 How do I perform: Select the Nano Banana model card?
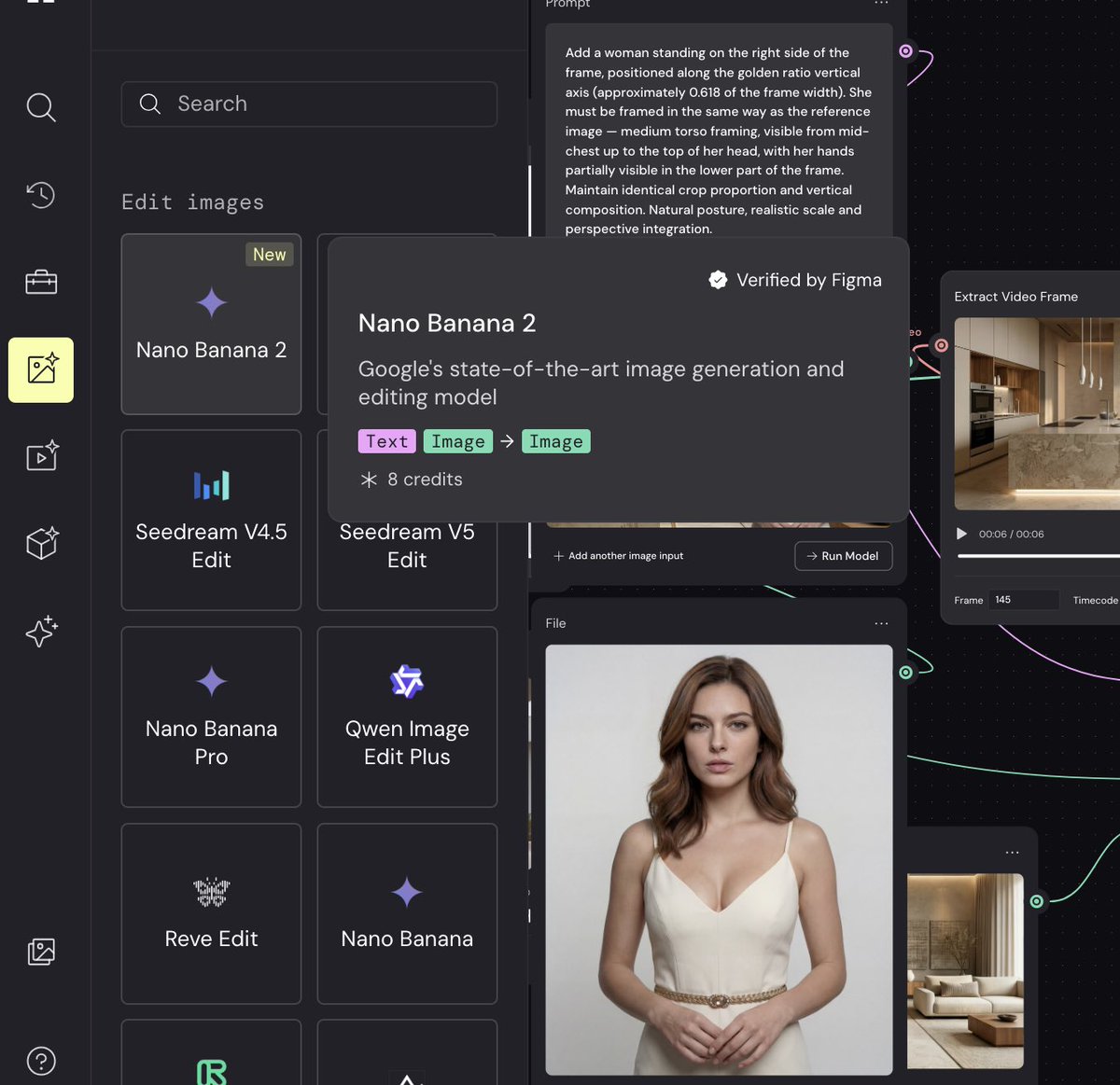[x=407, y=913]
